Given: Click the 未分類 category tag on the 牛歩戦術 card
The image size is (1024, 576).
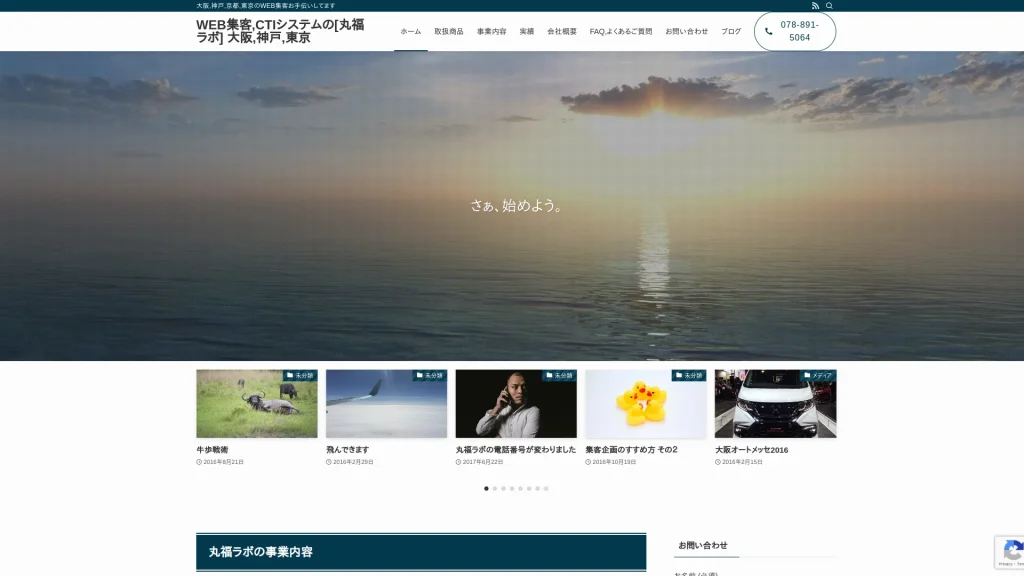Looking at the screenshot, I should tap(300, 376).
